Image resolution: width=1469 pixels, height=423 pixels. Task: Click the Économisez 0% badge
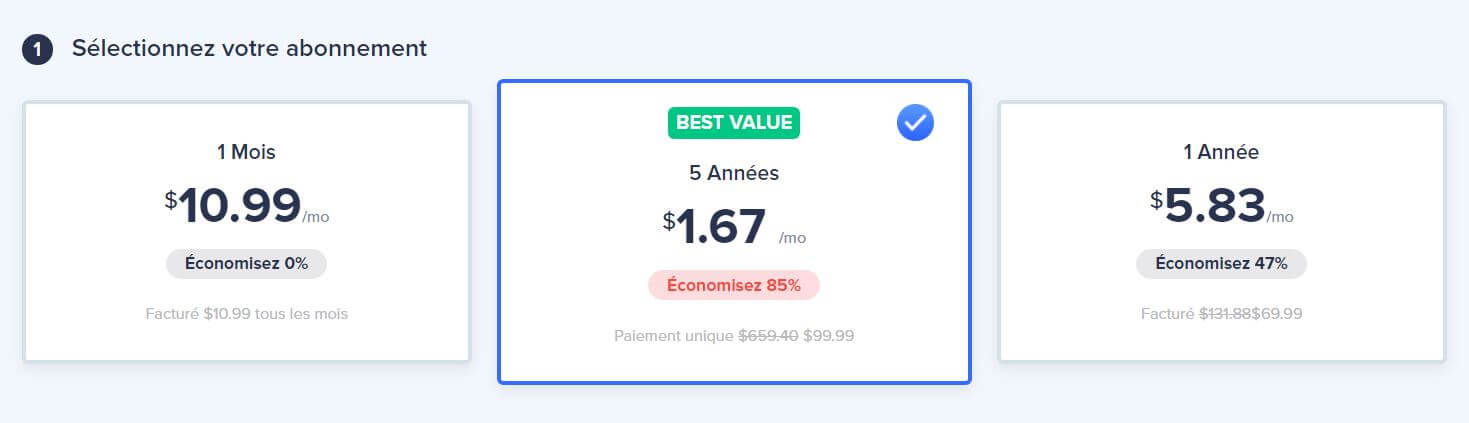click(246, 264)
